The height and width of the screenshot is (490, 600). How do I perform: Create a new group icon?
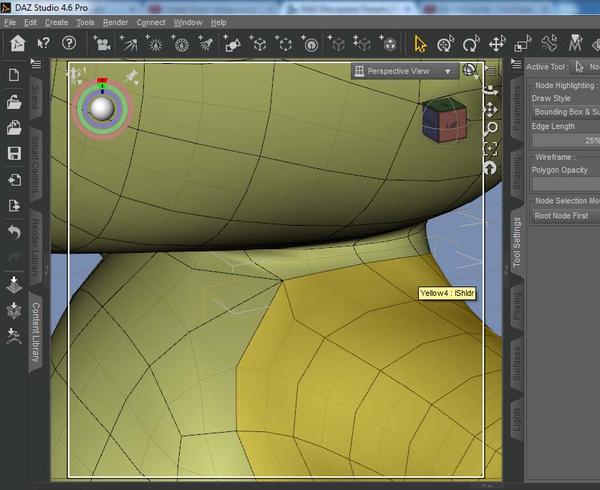284,44
